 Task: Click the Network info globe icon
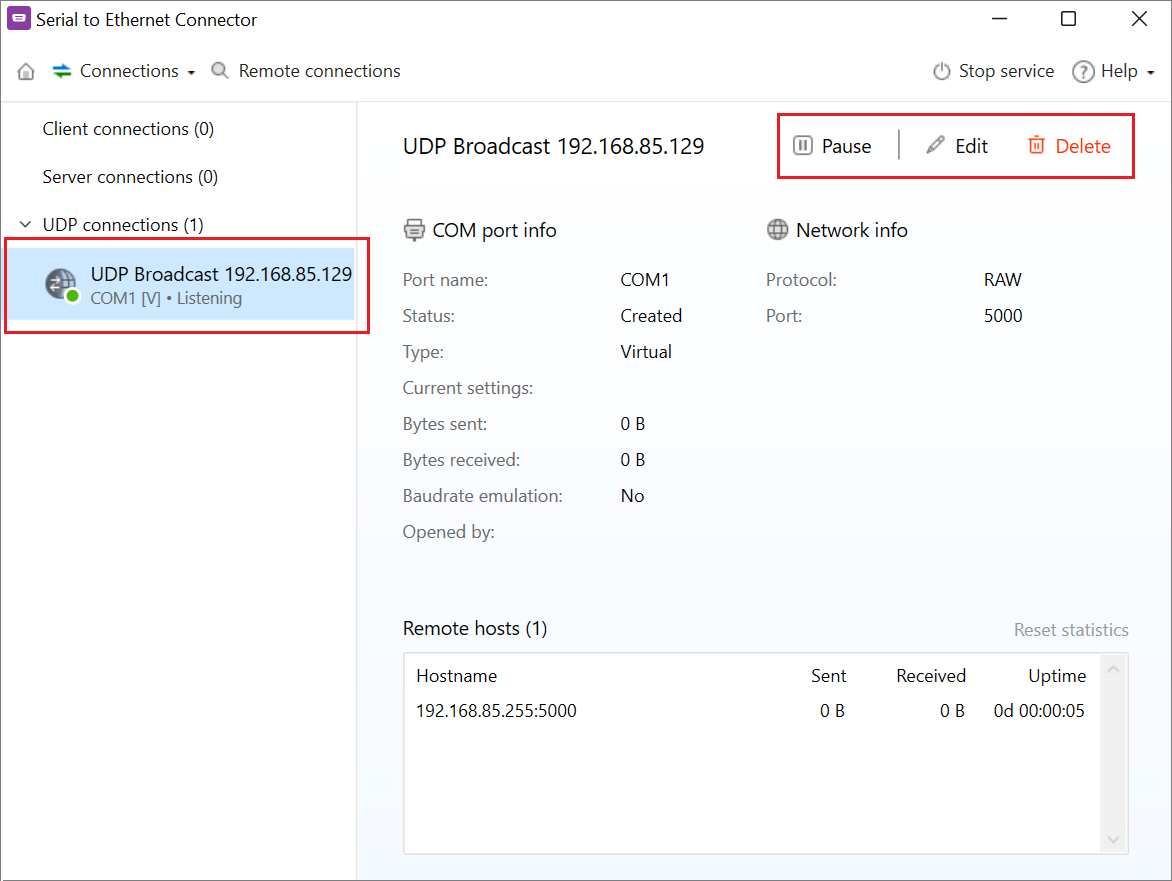(x=777, y=229)
